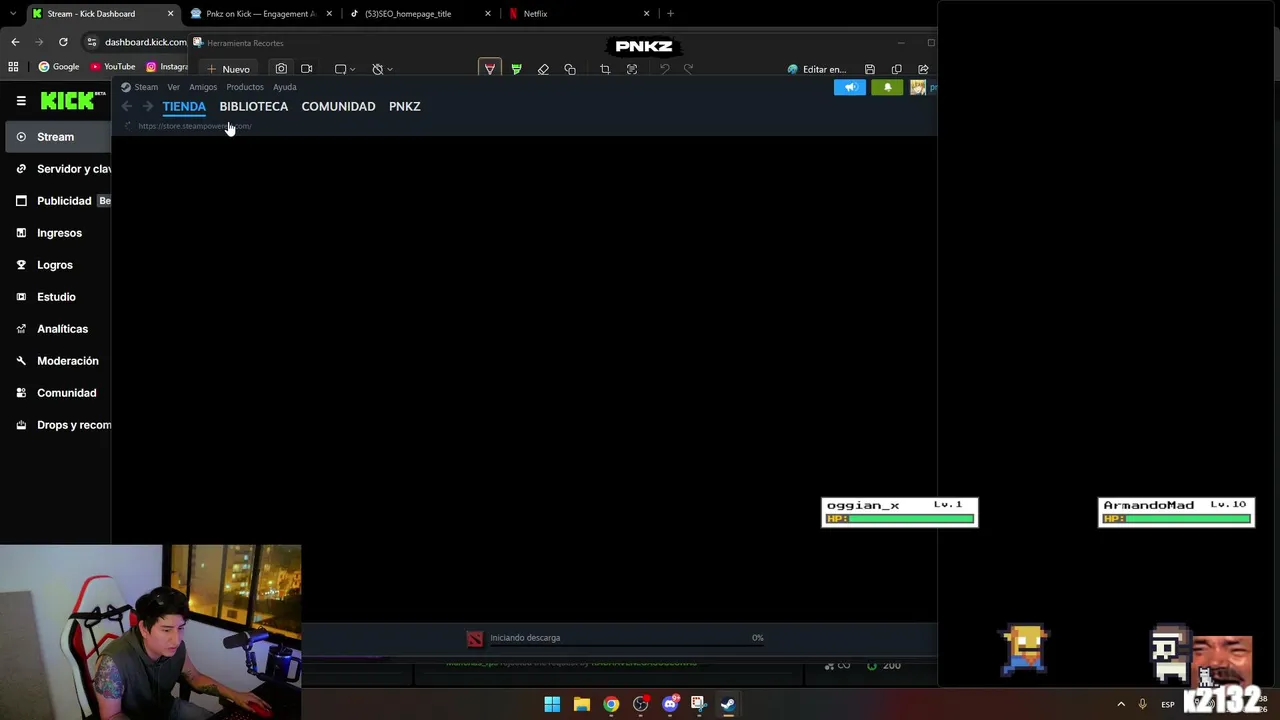Viewport: 1280px width, 720px height.
Task: Open Steam COMUNIDAD tab
Action: pyautogui.click(x=338, y=106)
